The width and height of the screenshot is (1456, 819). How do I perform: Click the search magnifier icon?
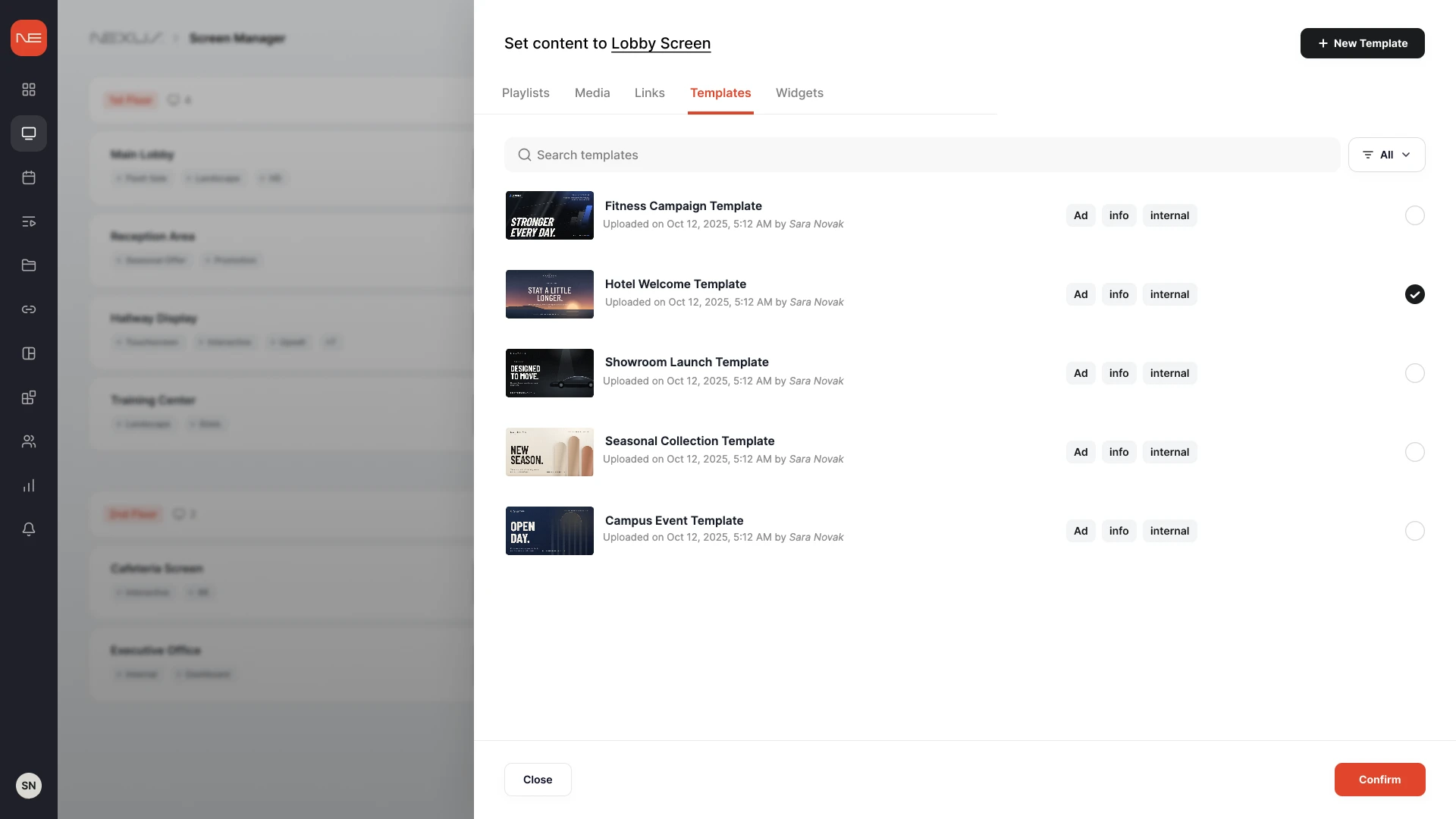524,155
